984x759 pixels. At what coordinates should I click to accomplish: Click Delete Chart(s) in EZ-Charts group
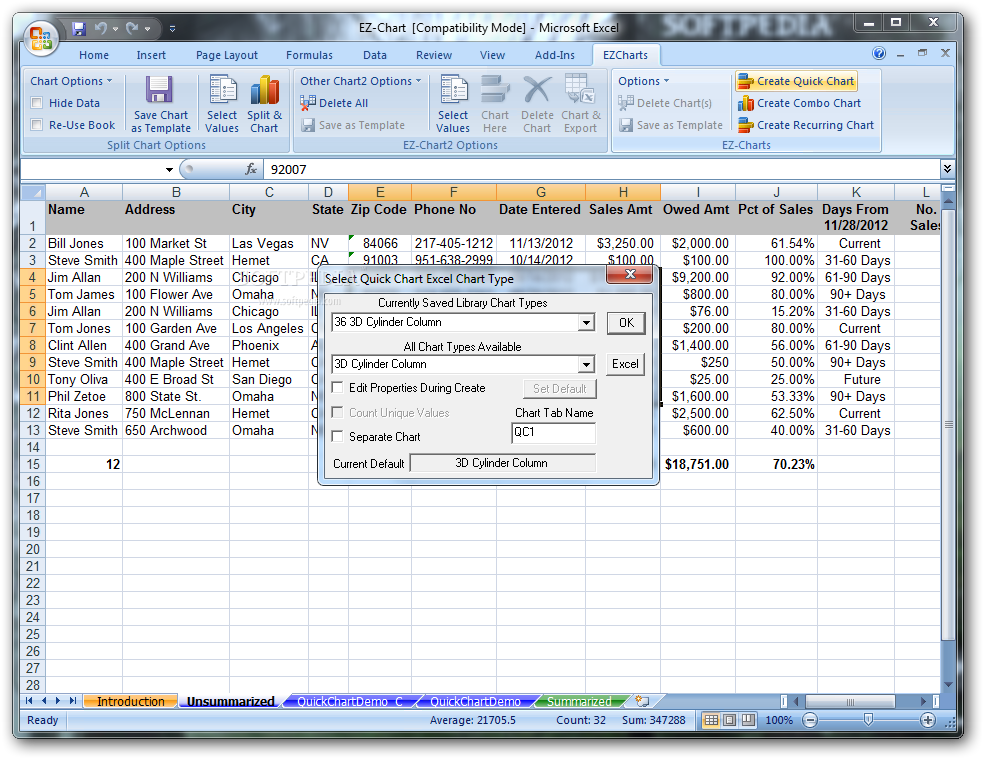(665, 103)
